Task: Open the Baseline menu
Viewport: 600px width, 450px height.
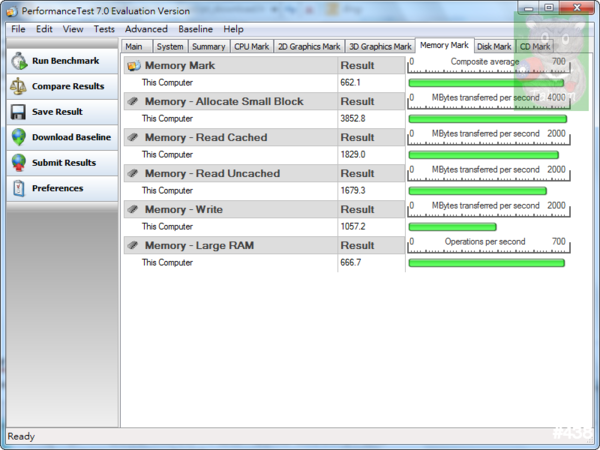Action: (195, 29)
